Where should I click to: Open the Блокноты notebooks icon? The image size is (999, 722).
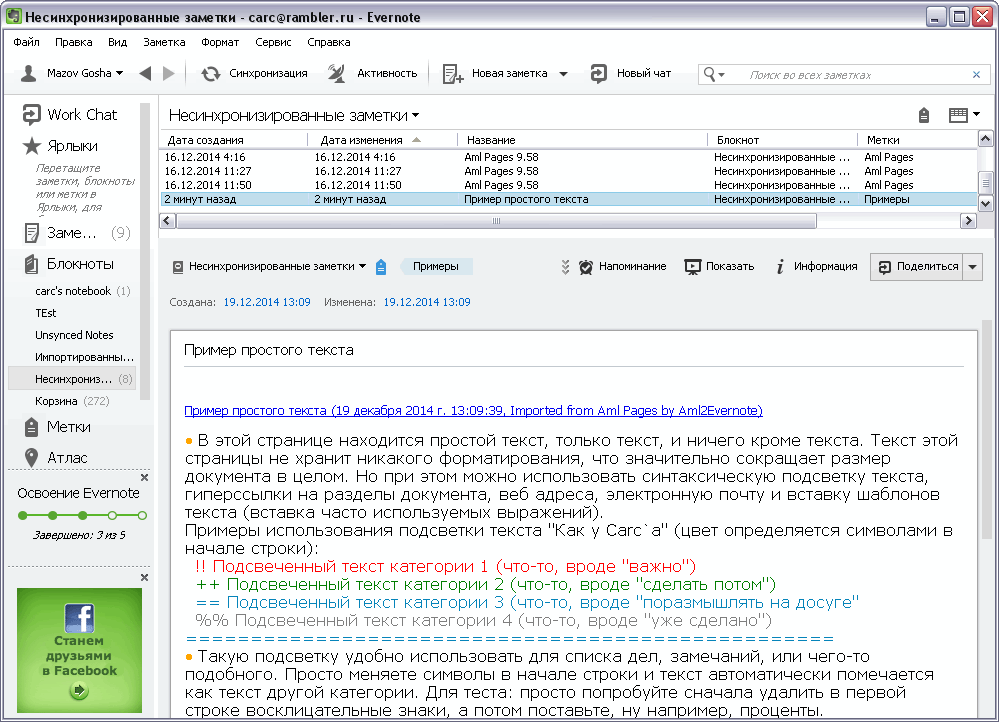coord(31,264)
